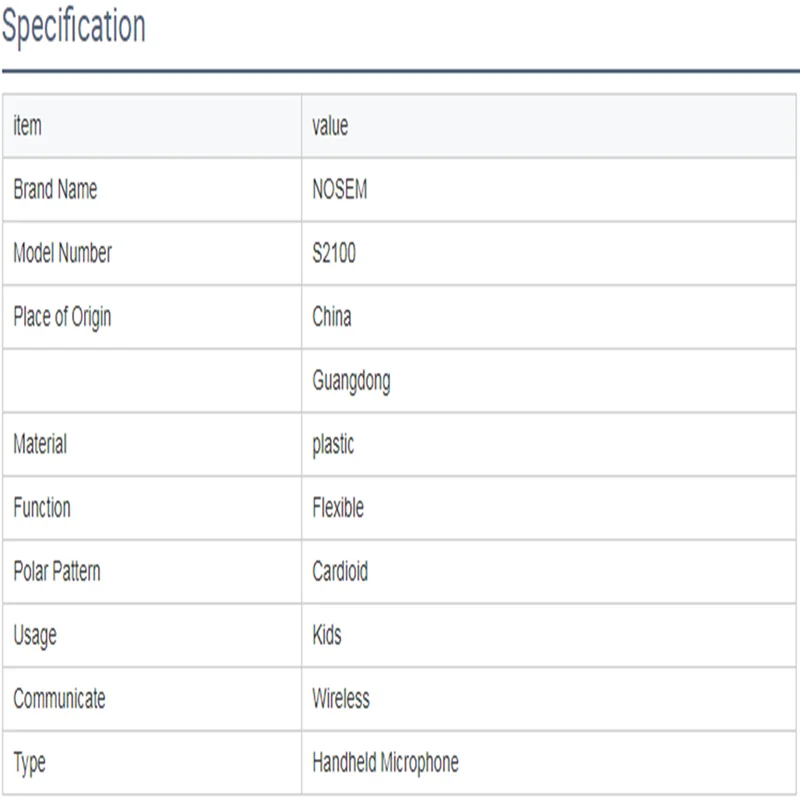Viewport: 800px width, 800px height.
Task: Select the Polar Pattern label
Action: tap(57, 571)
